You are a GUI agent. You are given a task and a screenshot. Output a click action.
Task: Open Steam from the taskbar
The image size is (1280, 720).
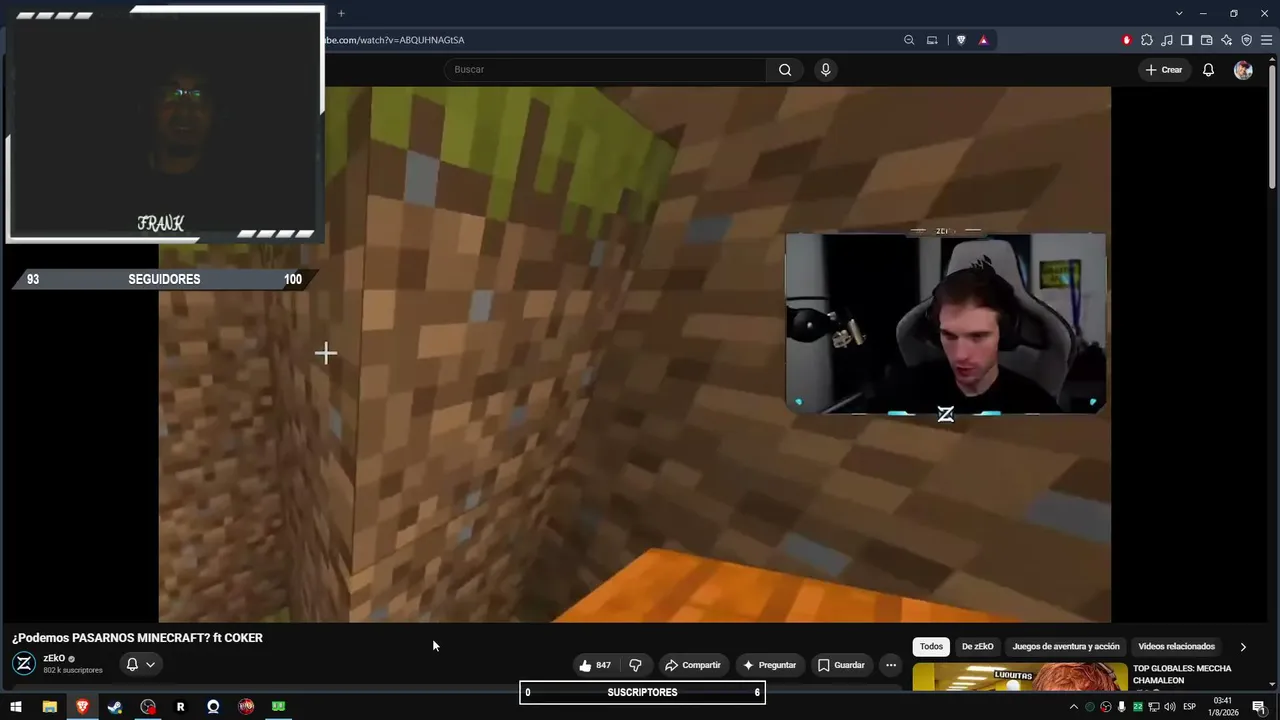(115, 707)
